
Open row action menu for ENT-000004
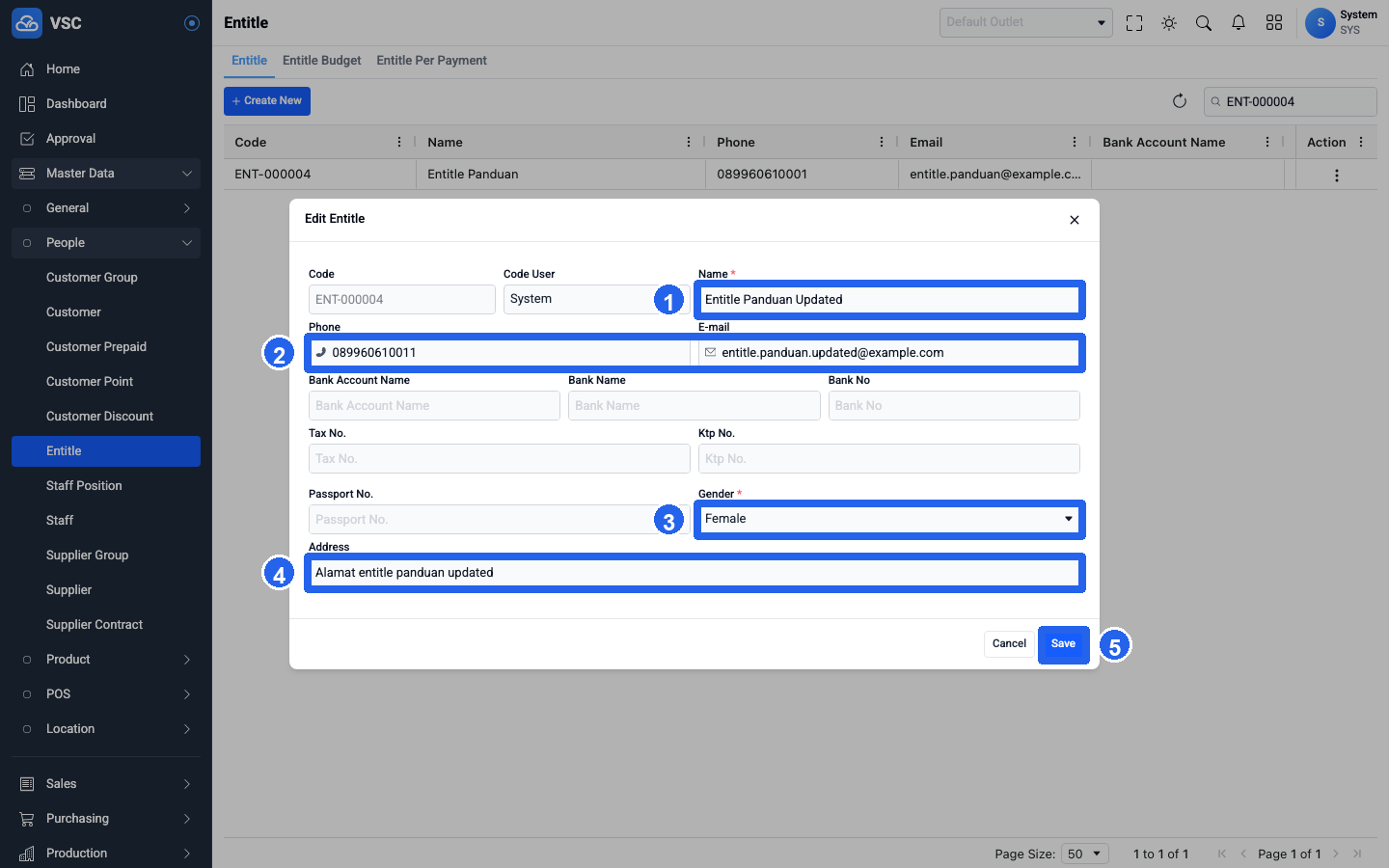(1337, 176)
